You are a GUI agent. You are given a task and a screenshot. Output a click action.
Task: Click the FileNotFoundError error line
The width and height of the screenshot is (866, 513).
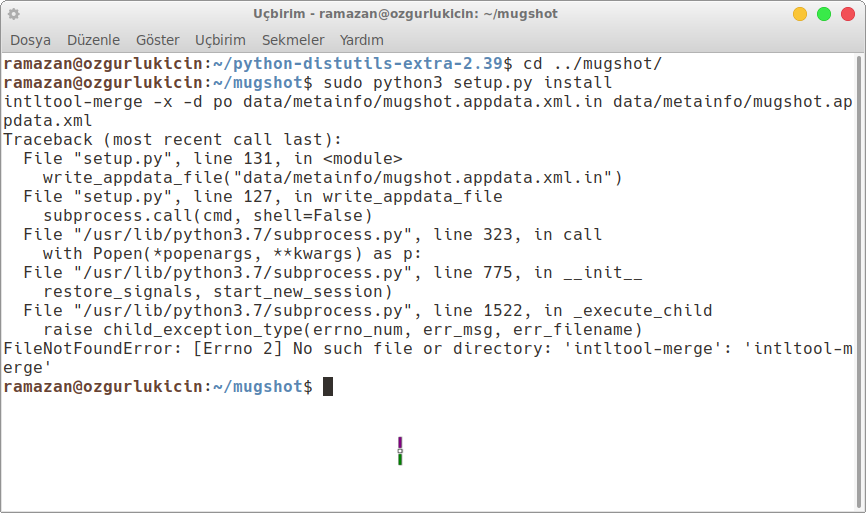click(x=428, y=358)
